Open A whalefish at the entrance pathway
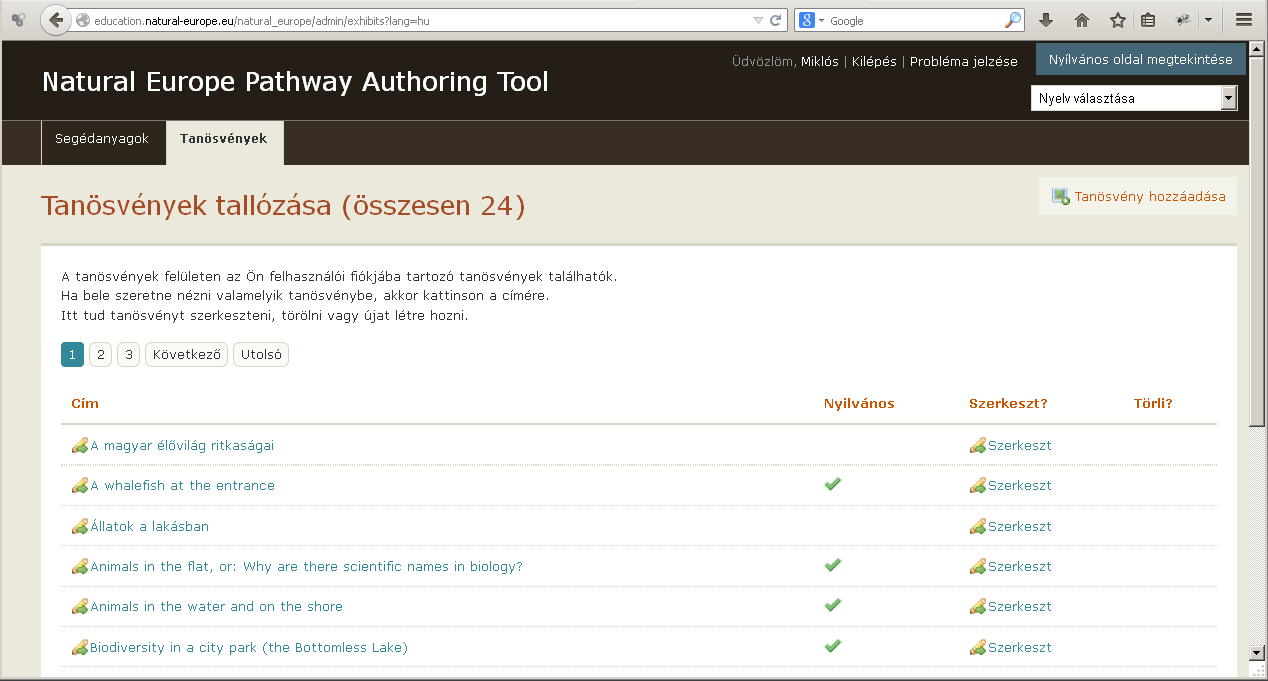 (182, 486)
